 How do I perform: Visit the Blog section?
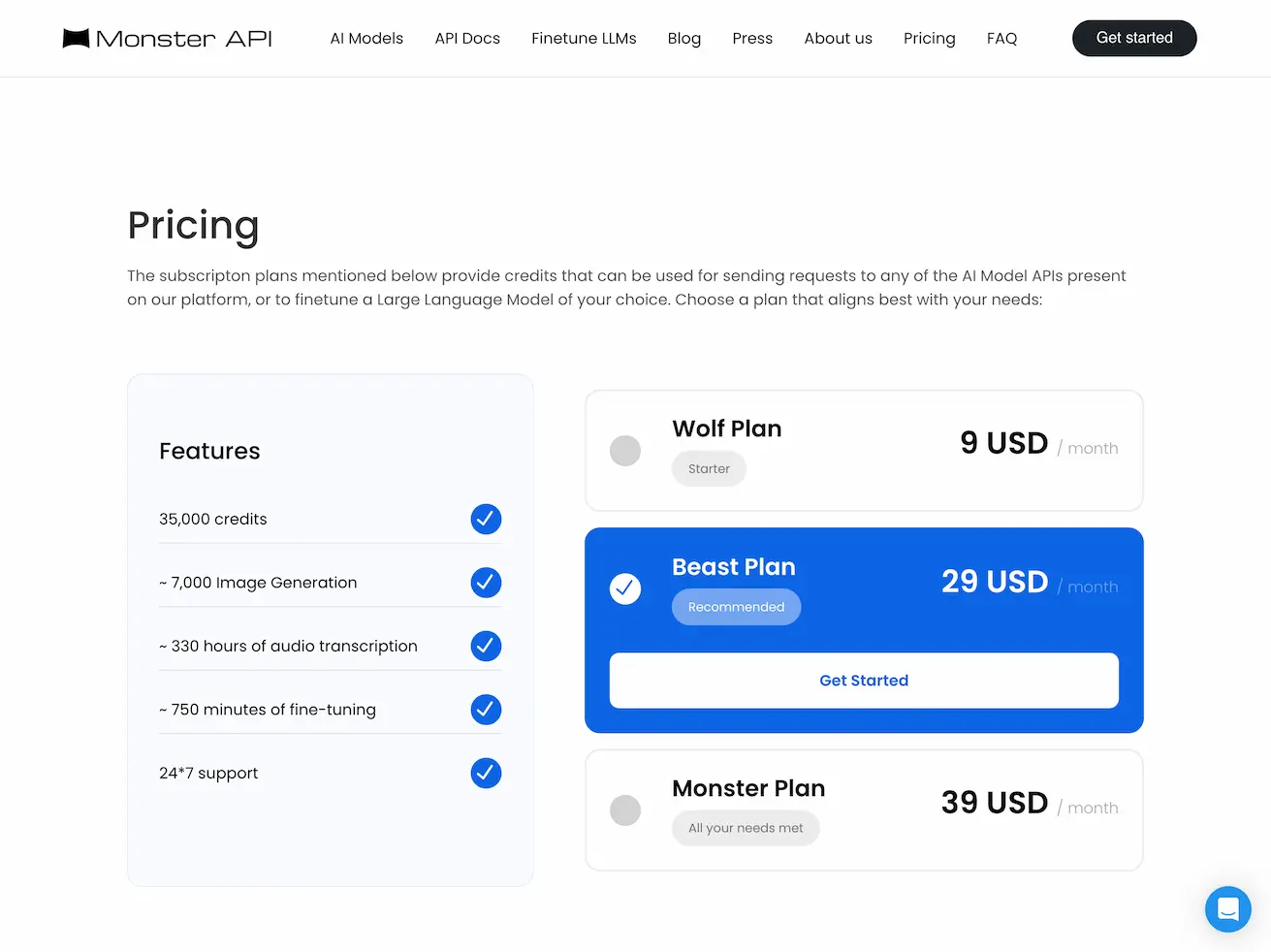click(x=684, y=38)
